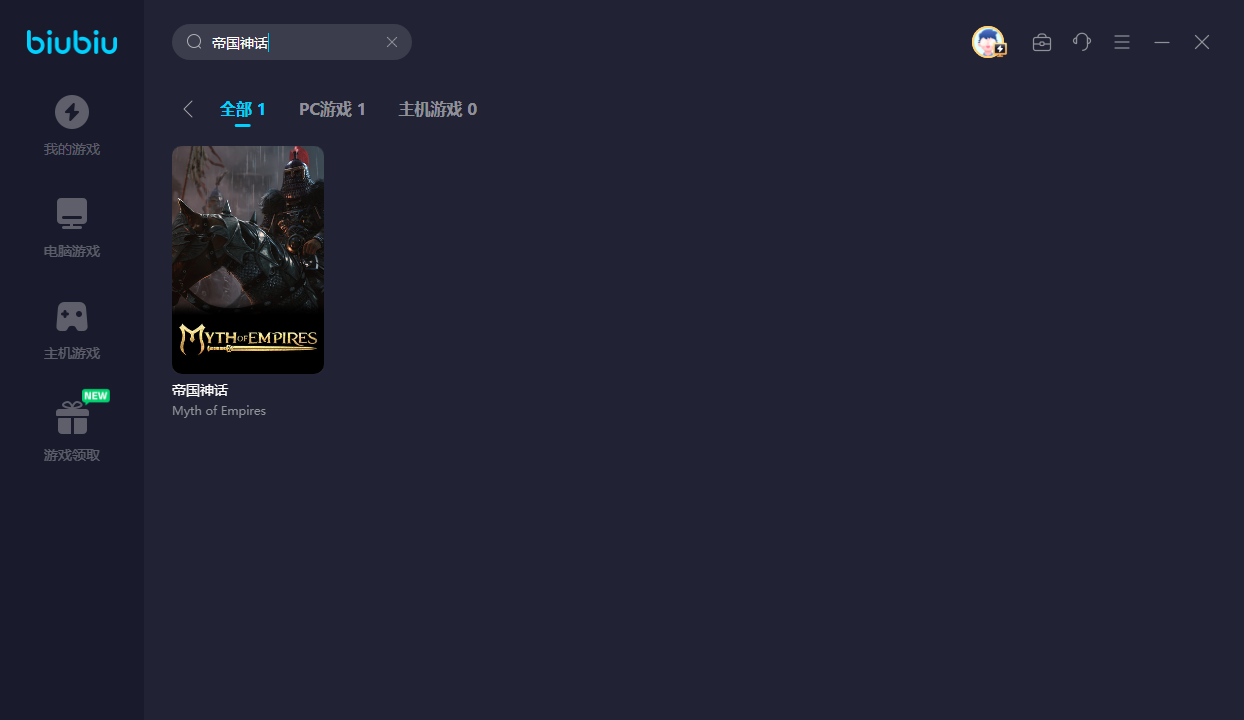Switch to the 主机游戏 0 tab
The width and height of the screenshot is (1244, 720).
437,109
